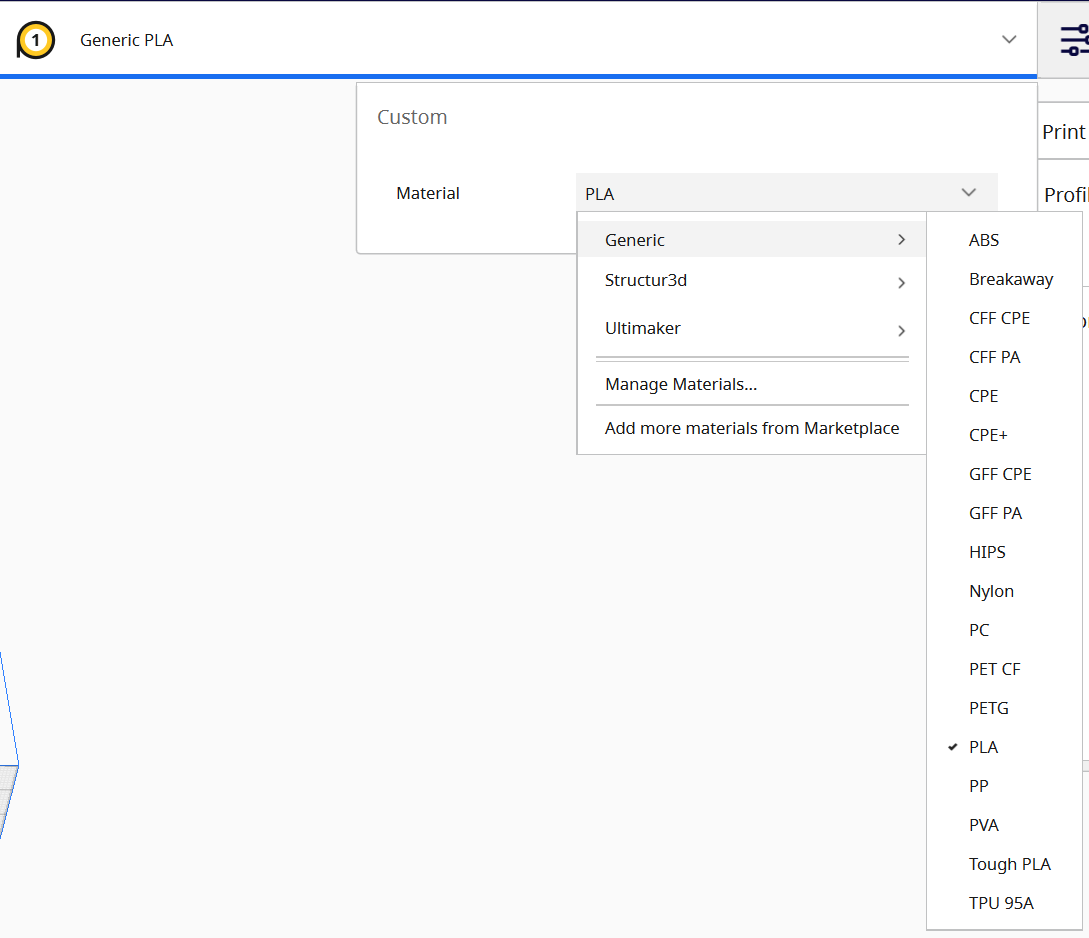Image resolution: width=1089 pixels, height=938 pixels.
Task: Open the PLA material dropdown
Action: pos(786,193)
